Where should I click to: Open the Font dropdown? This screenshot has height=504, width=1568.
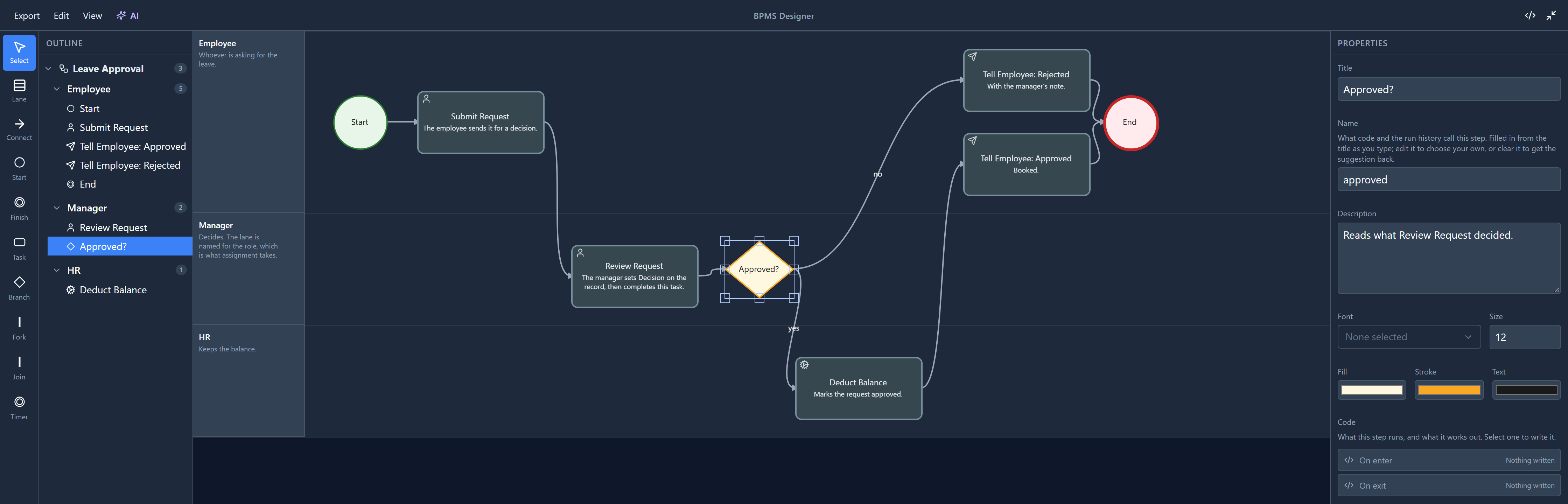click(x=1408, y=337)
